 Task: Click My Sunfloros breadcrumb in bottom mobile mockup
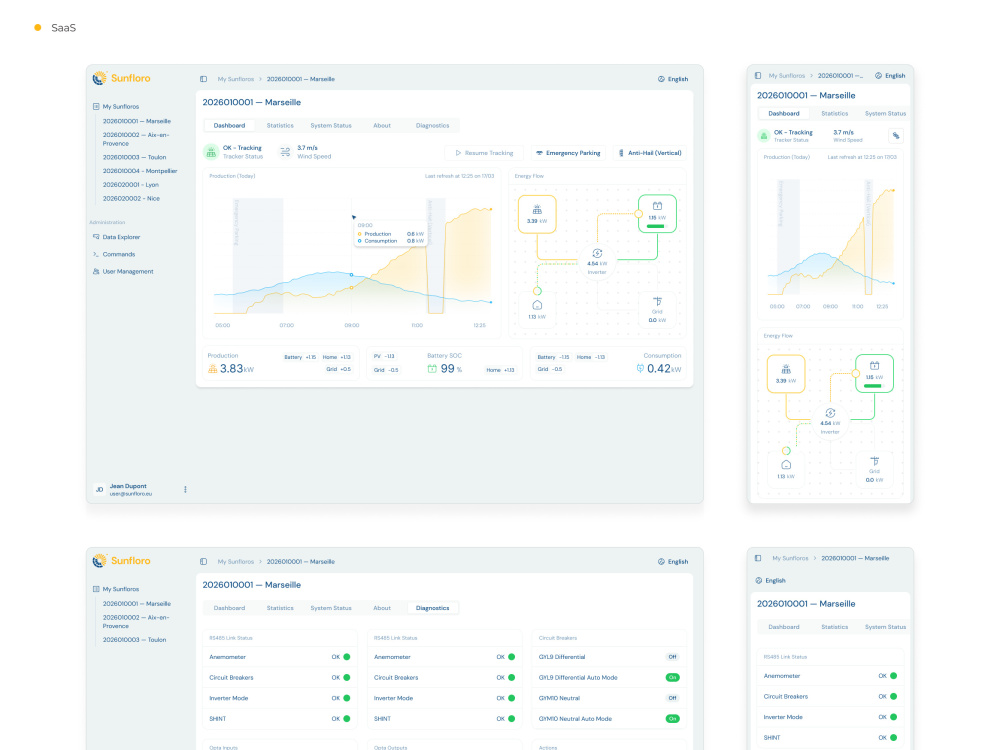pyautogui.click(x=790, y=558)
